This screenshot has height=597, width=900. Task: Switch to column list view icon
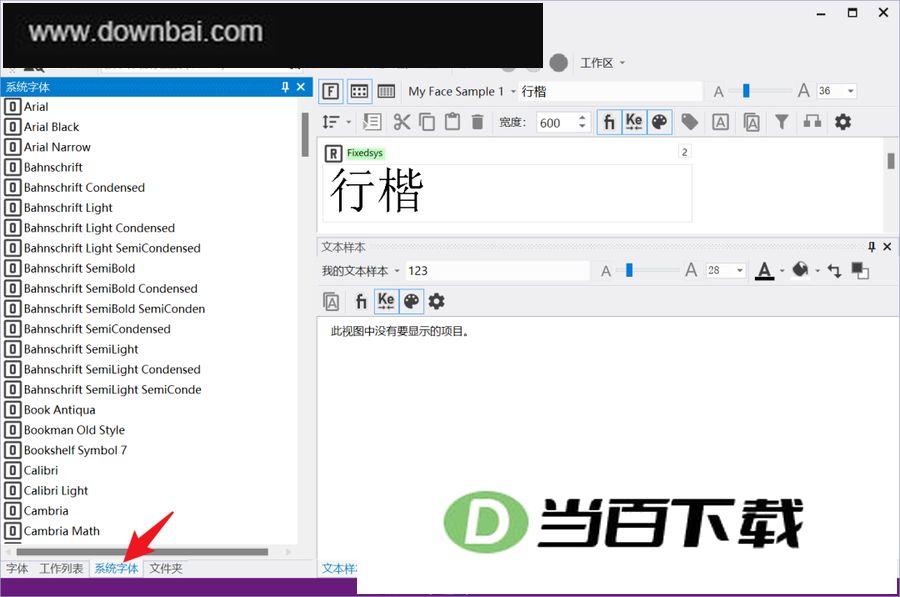[x=386, y=91]
